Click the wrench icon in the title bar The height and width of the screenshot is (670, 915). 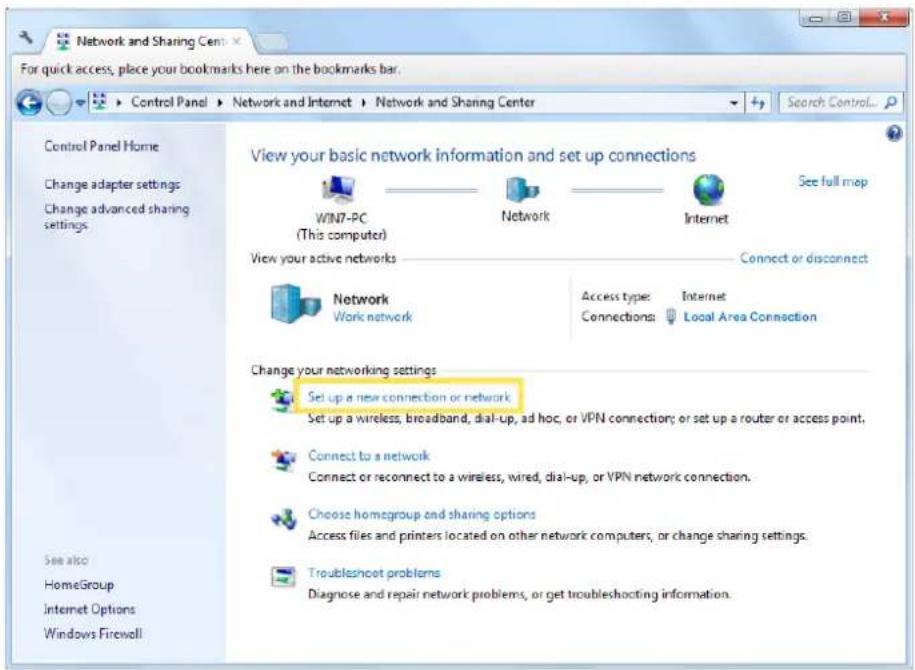coord(25,38)
